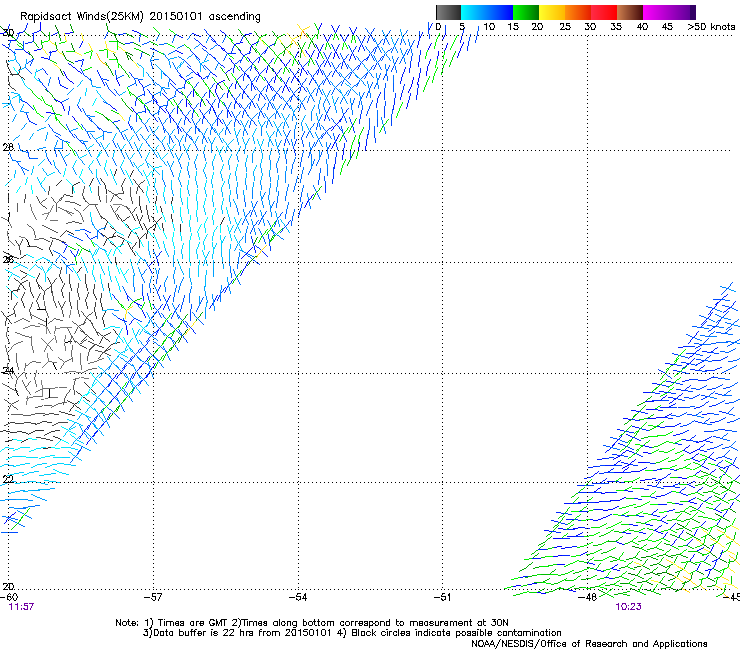The image size is (740, 650).
Task: Click the purple time stamp '10:23'
Action: coord(628,607)
